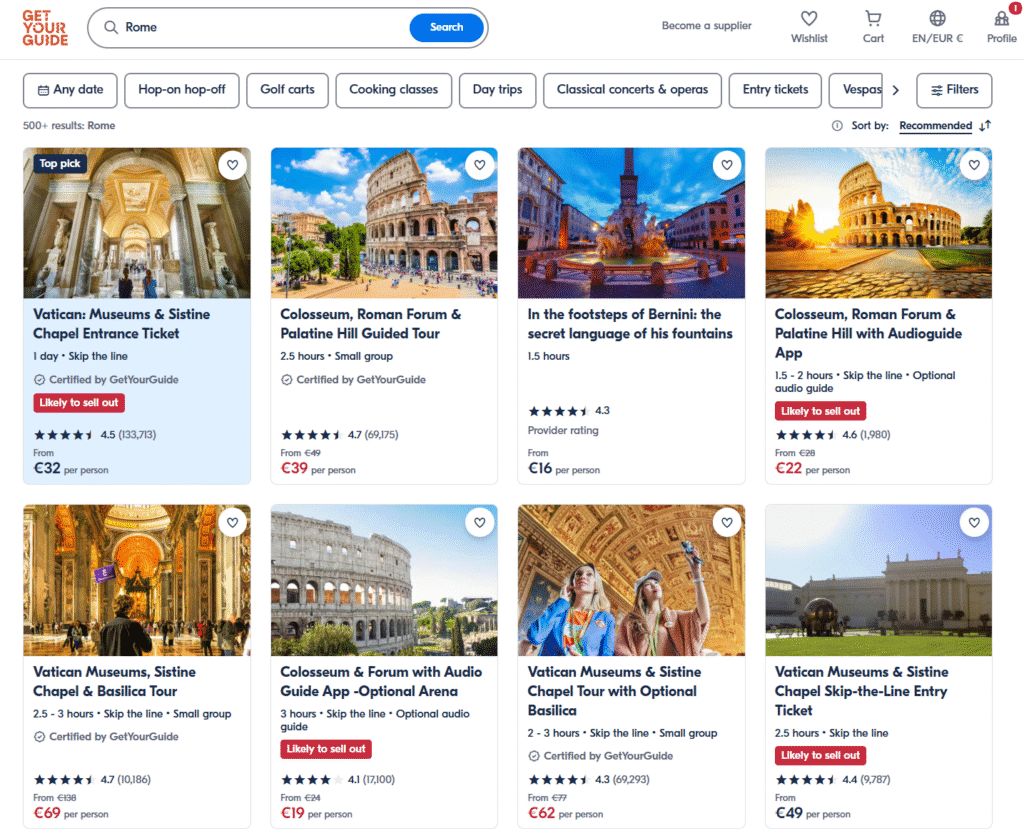Image resolution: width=1024 pixels, height=836 pixels.
Task: Open the Any date picker
Action: click(x=70, y=90)
